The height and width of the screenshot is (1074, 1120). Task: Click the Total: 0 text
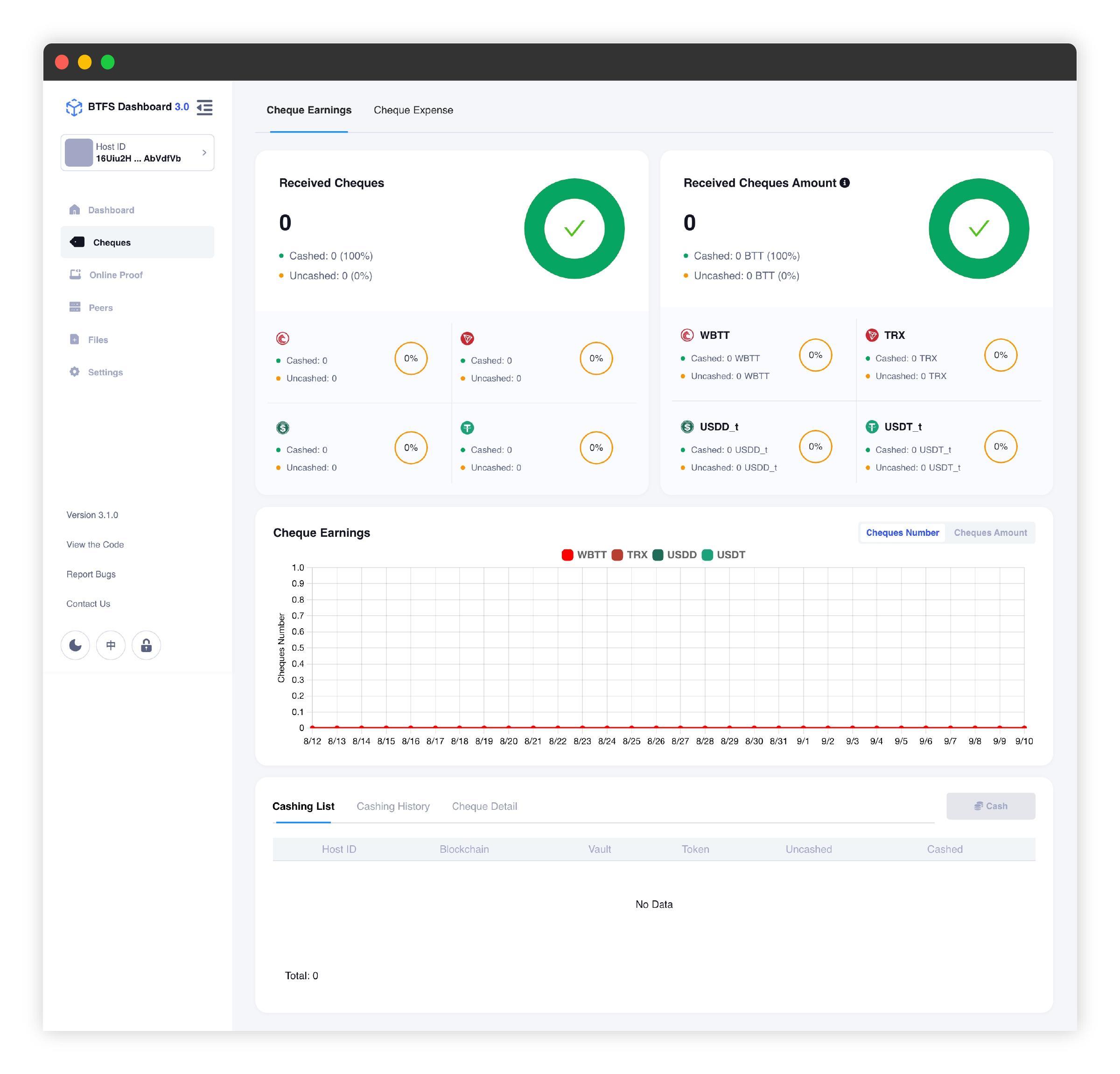pyautogui.click(x=302, y=975)
